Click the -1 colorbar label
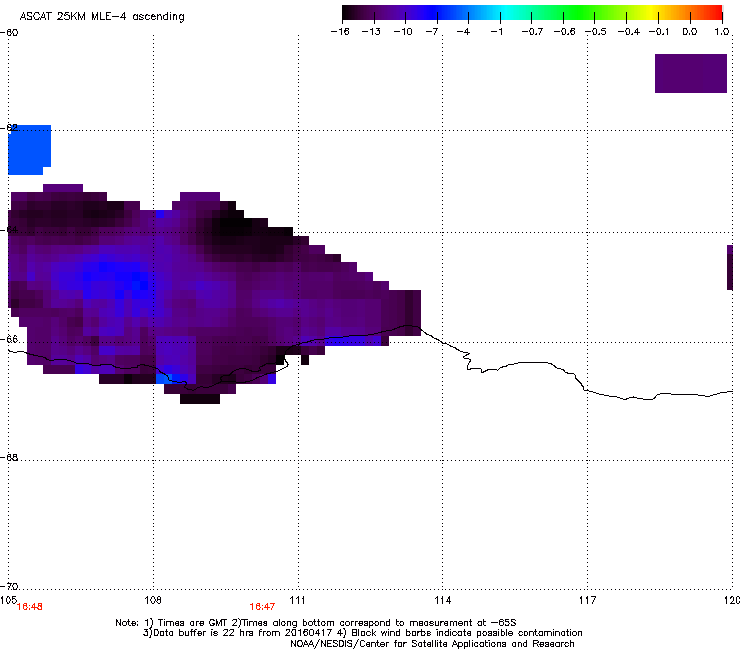 [x=496, y=32]
